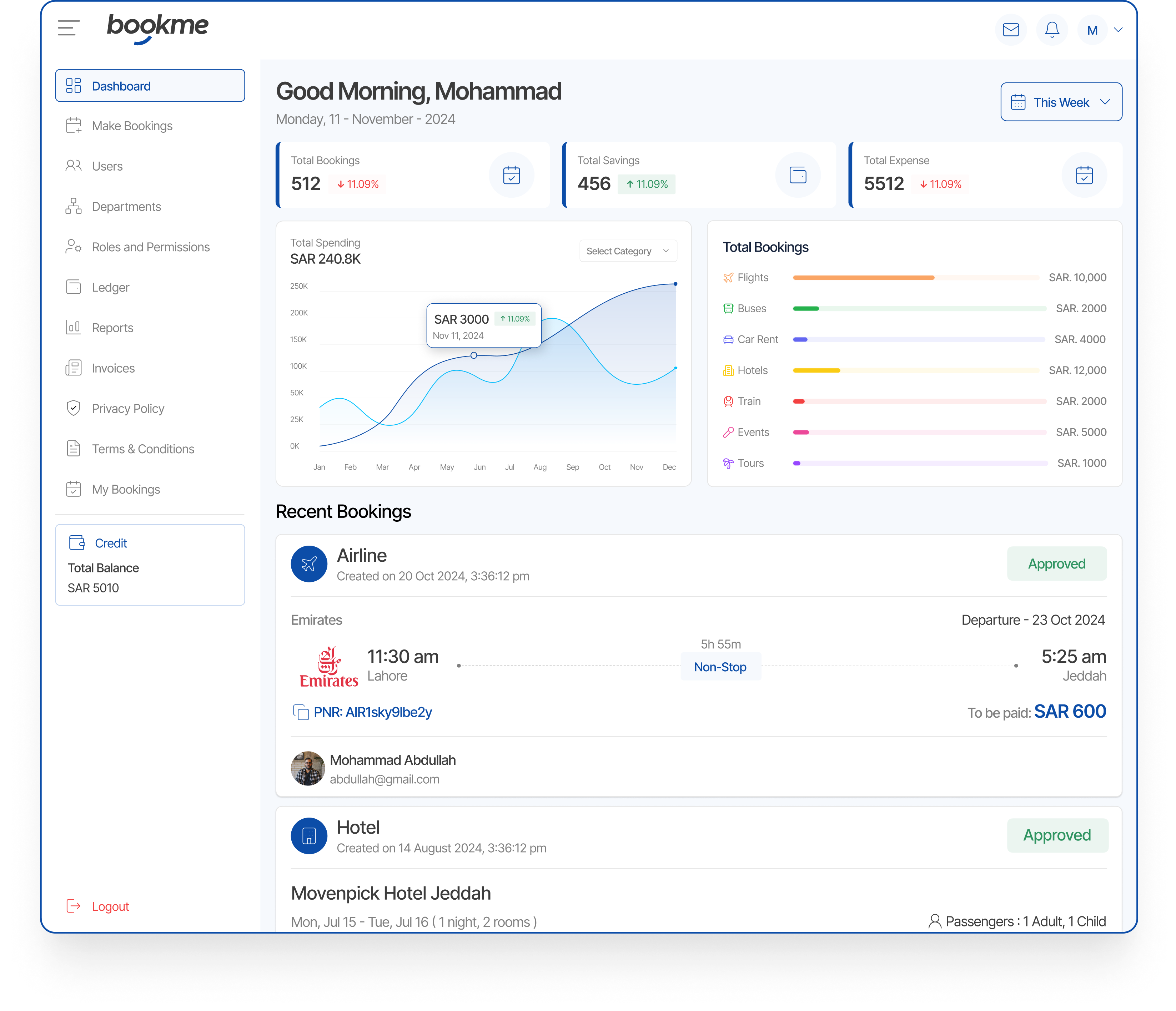Open the mail inbox icon
Screen dimensions: 1176x1011
(1010, 30)
